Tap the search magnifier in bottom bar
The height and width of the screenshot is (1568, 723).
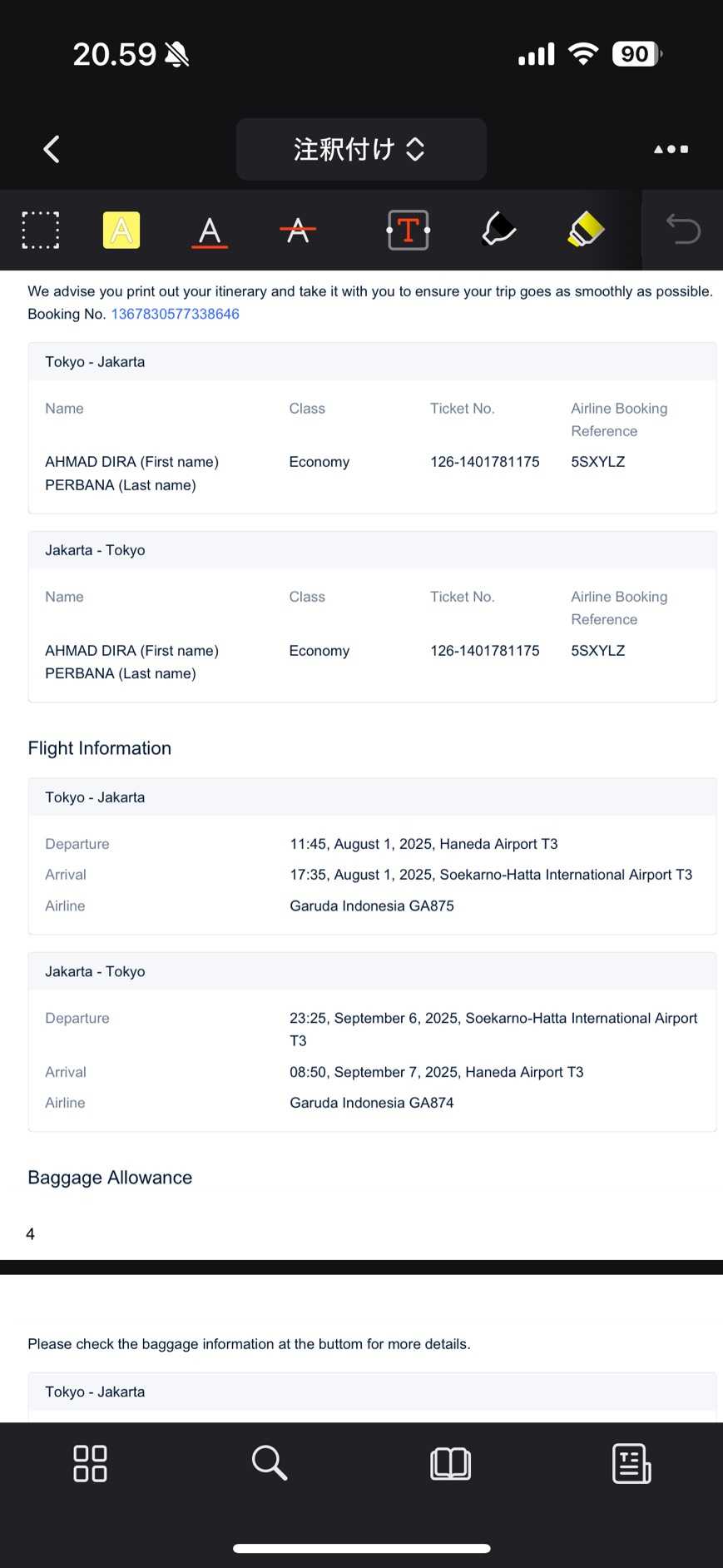[x=270, y=1463]
